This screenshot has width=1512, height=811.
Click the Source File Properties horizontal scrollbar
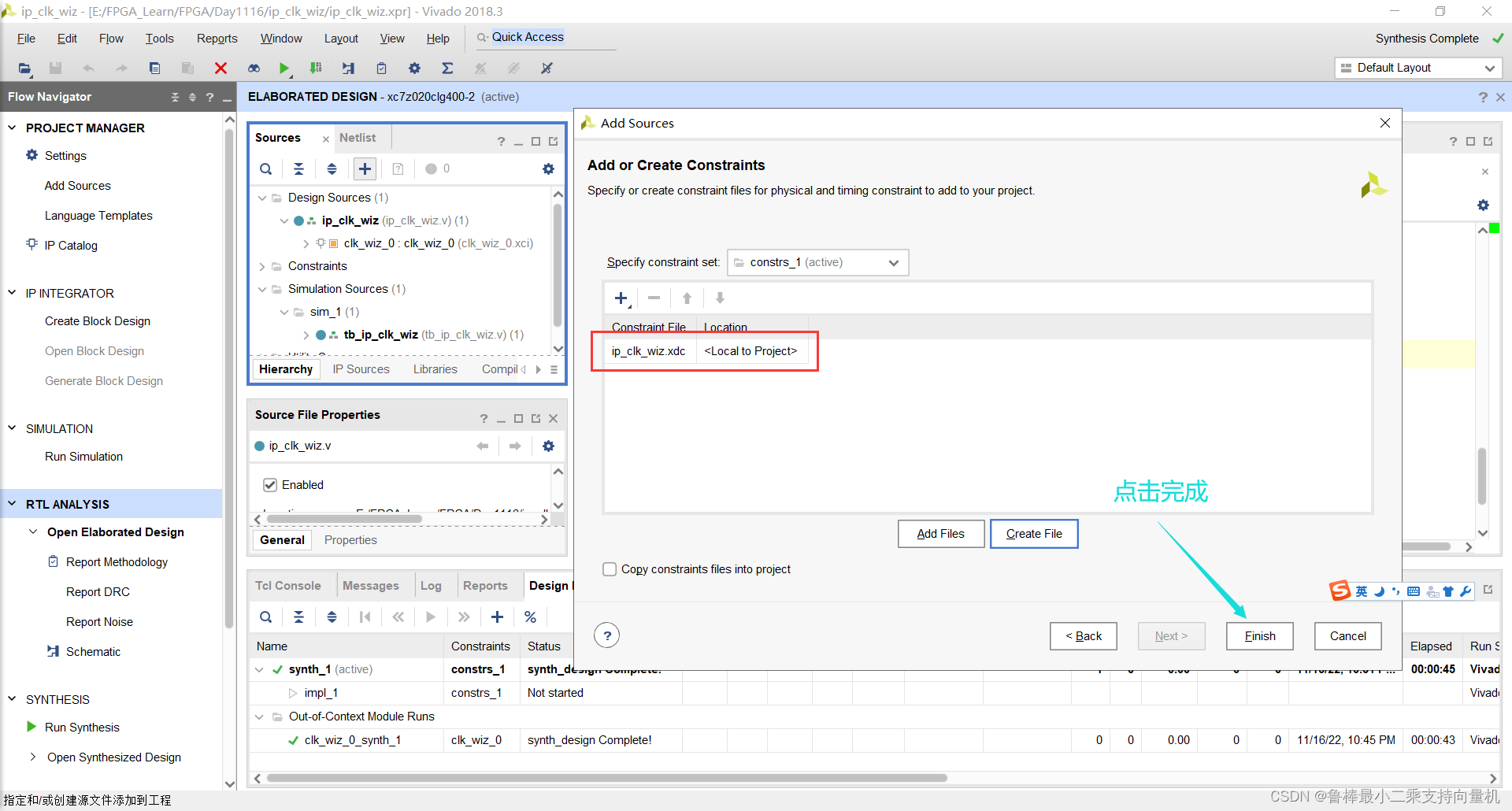click(x=344, y=520)
